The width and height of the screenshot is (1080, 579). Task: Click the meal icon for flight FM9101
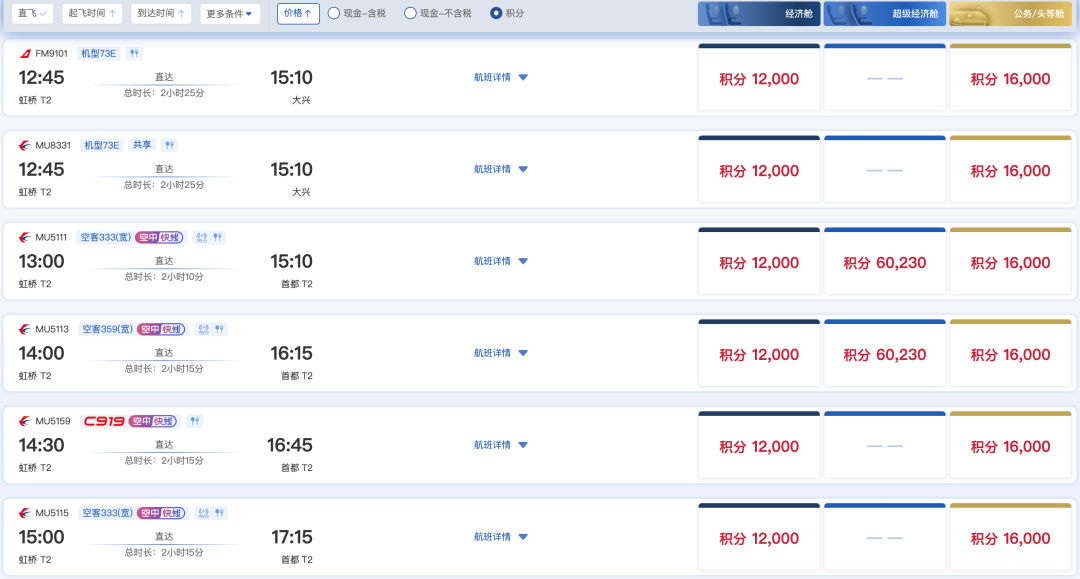coord(134,53)
